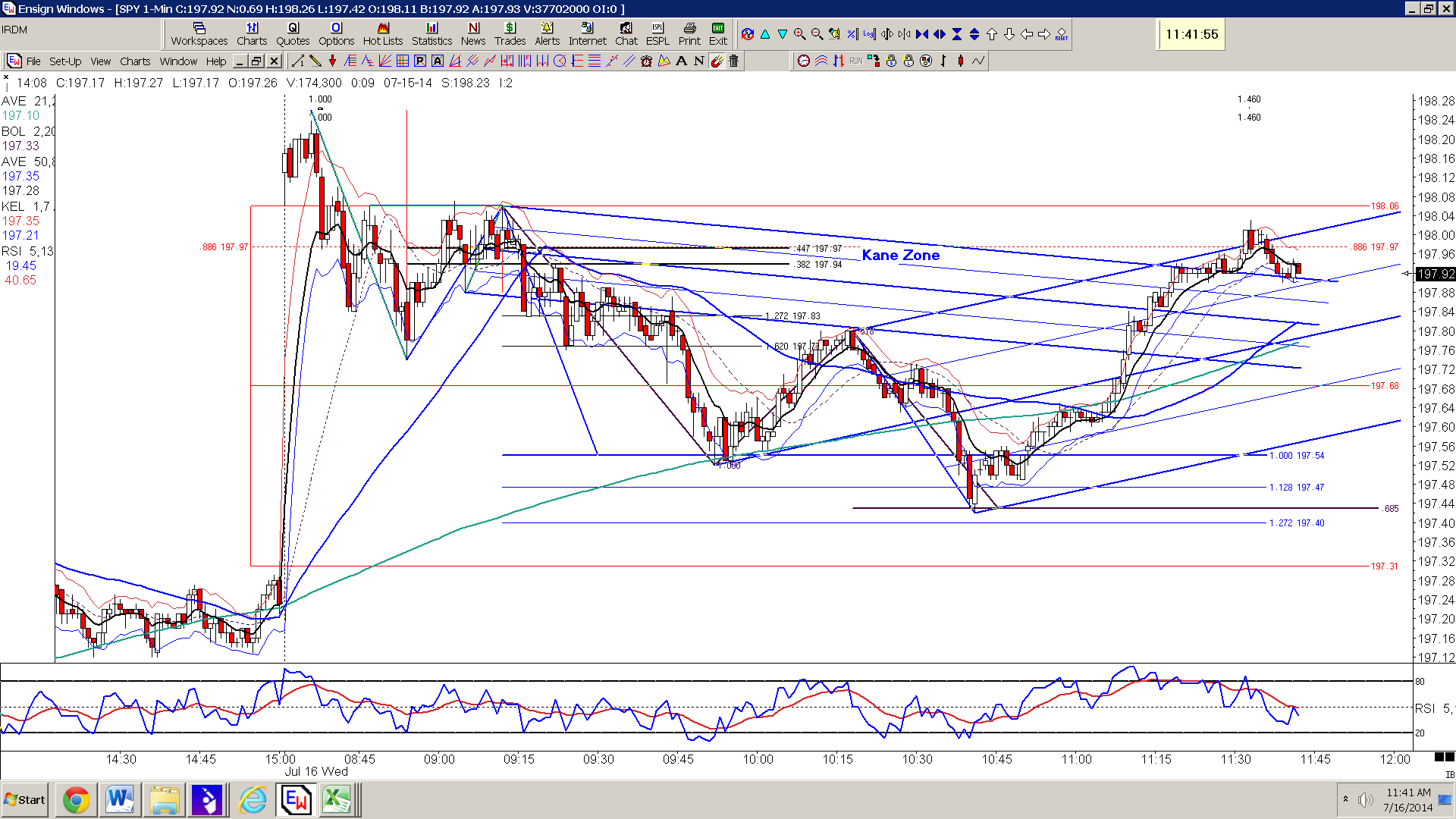Click the Chat toolbar button
This screenshot has height=819, width=1456.
[x=626, y=34]
